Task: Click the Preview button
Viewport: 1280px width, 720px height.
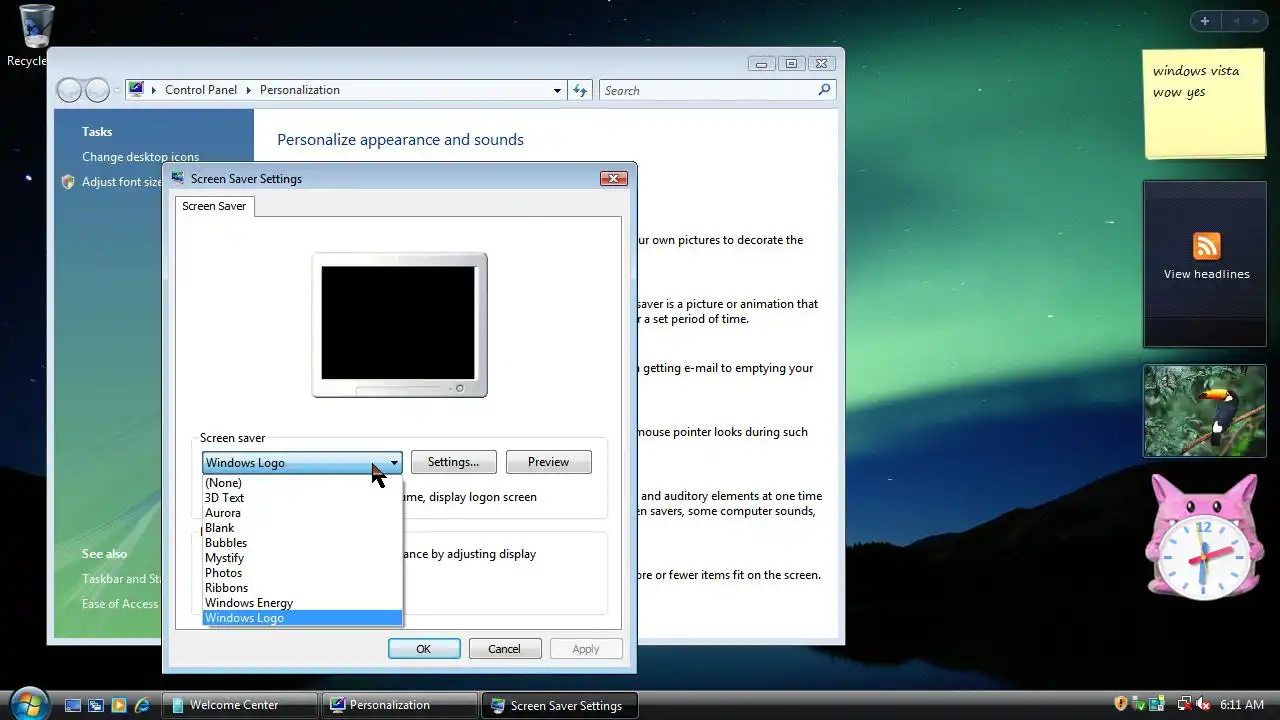Action: (x=548, y=462)
